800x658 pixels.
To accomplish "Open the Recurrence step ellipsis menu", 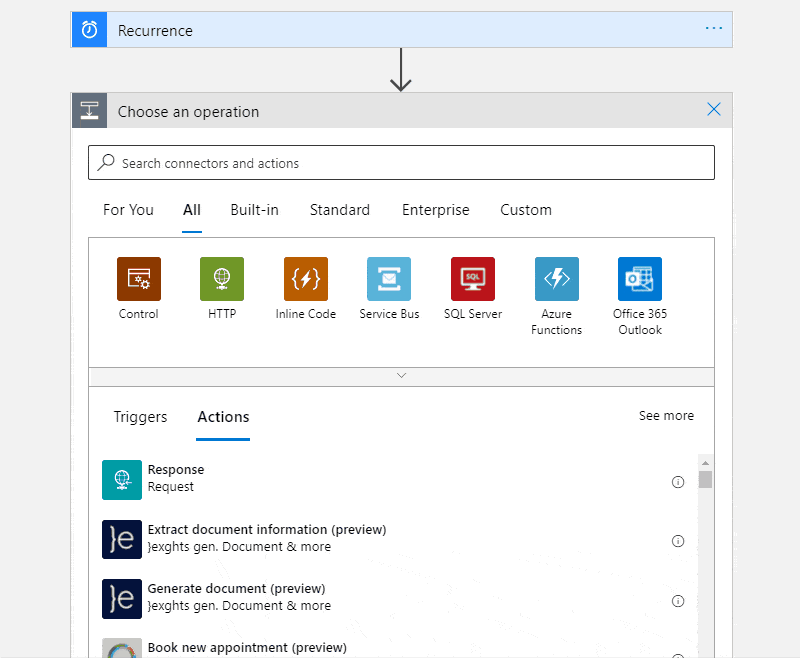I will click(x=713, y=28).
